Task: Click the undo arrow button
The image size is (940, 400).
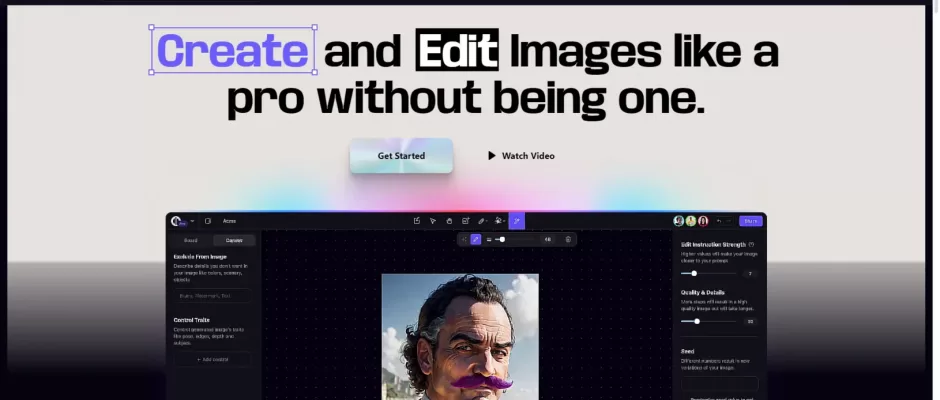Action: pyautogui.click(x=719, y=221)
